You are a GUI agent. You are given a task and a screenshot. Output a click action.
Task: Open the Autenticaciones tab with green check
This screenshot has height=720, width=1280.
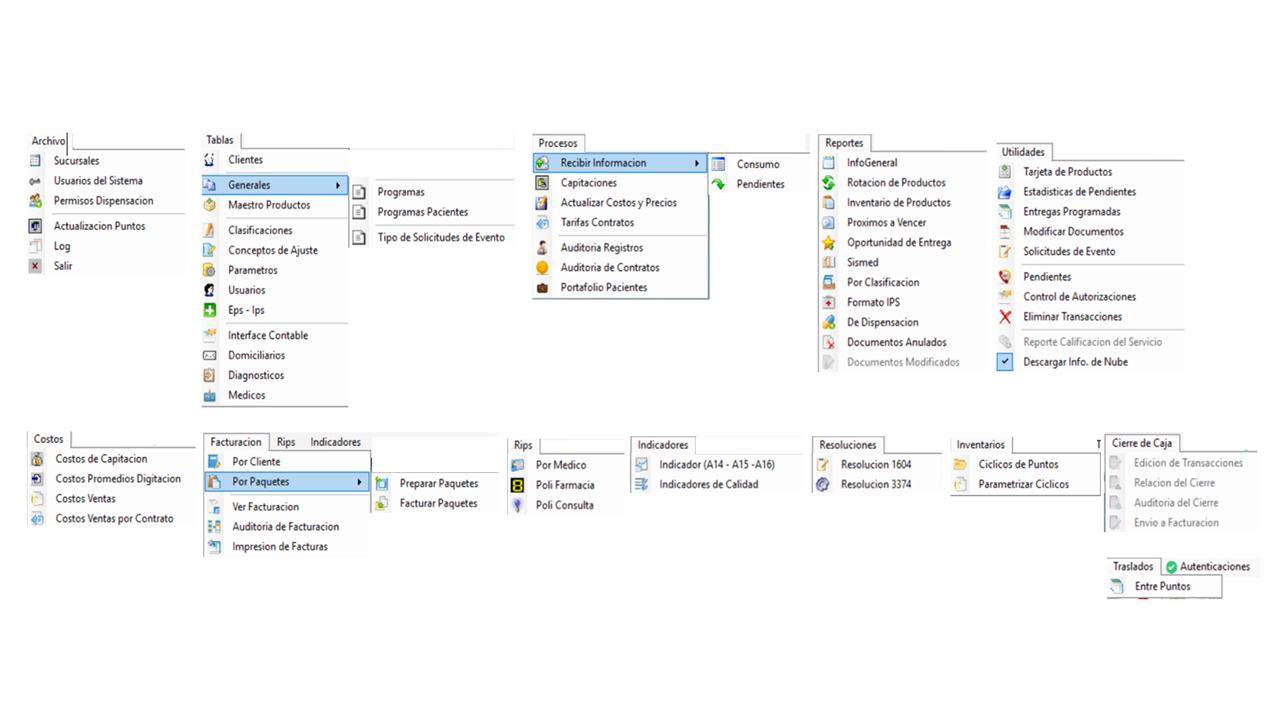(x=1208, y=567)
